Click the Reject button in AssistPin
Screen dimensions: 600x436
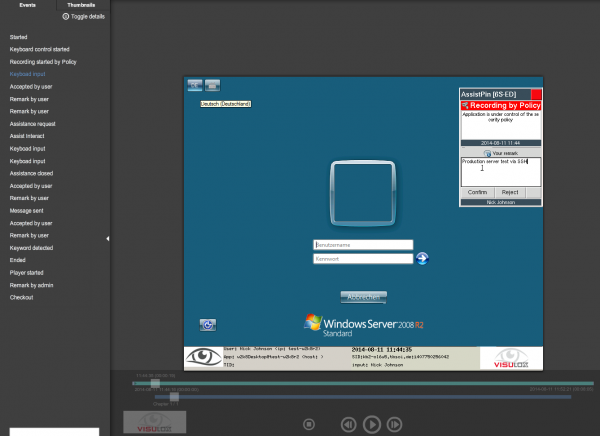click(x=510, y=192)
